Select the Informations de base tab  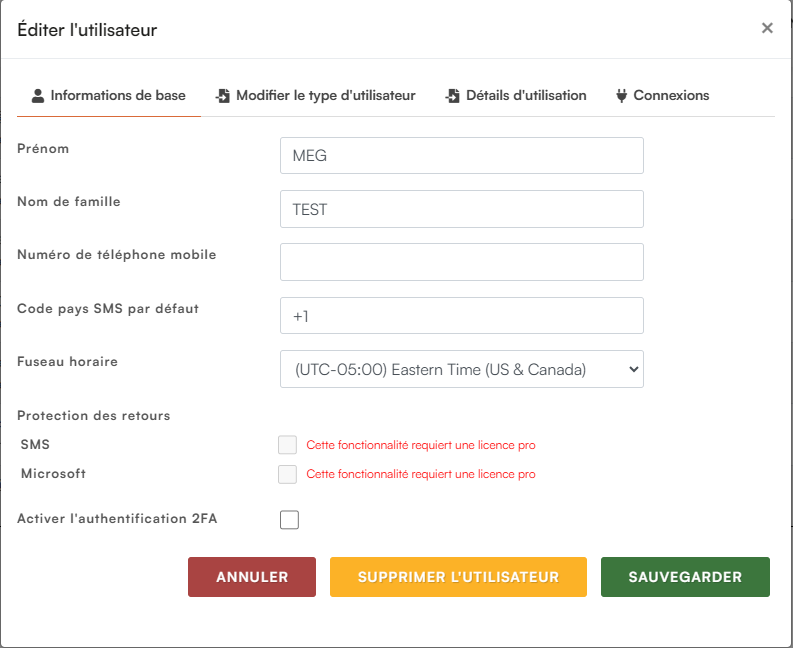[x=118, y=96]
